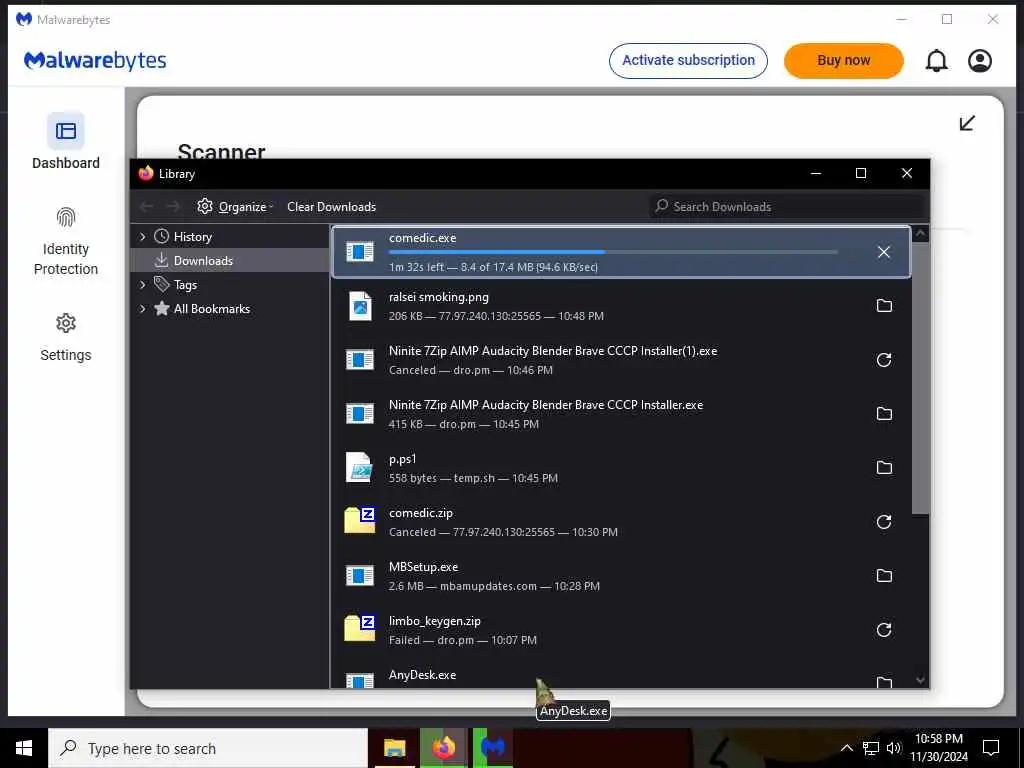Viewport: 1024px width, 768px height.
Task: Expand the Tags tree node
Action: (142, 285)
